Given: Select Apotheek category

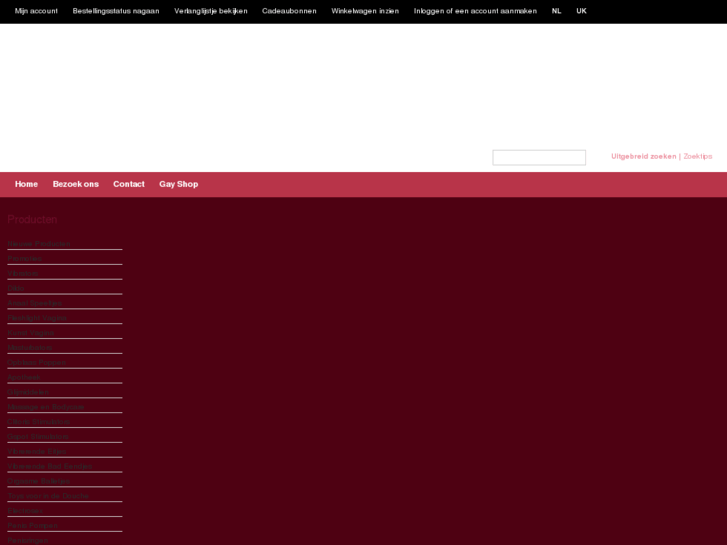Looking at the screenshot, I should click(x=24, y=377).
